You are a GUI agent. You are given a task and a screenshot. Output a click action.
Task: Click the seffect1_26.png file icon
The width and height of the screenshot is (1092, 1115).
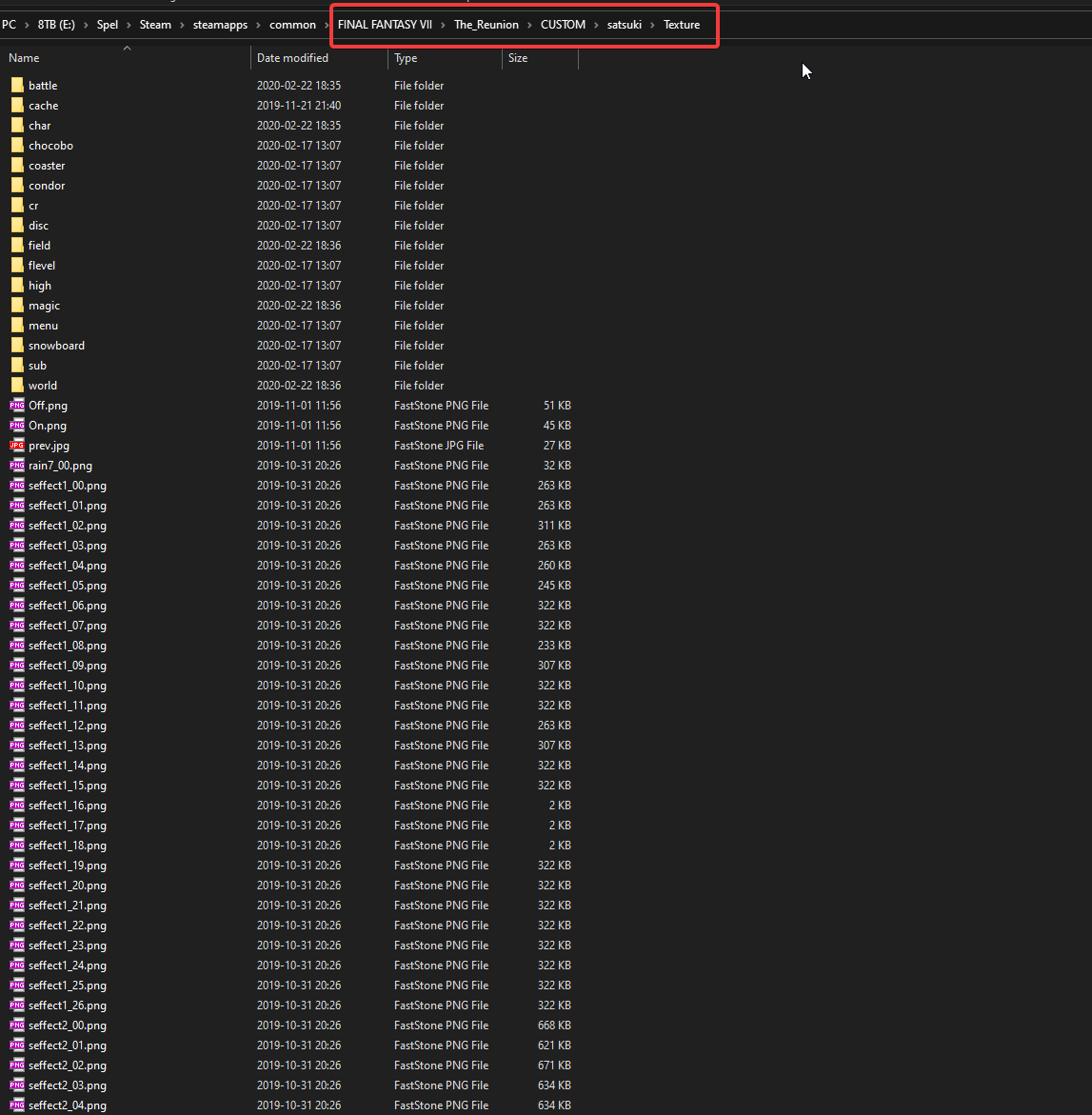tap(17, 1005)
